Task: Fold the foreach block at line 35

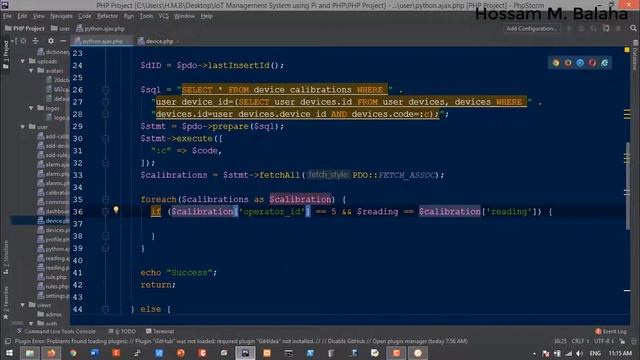Action: tap(105, 199)
